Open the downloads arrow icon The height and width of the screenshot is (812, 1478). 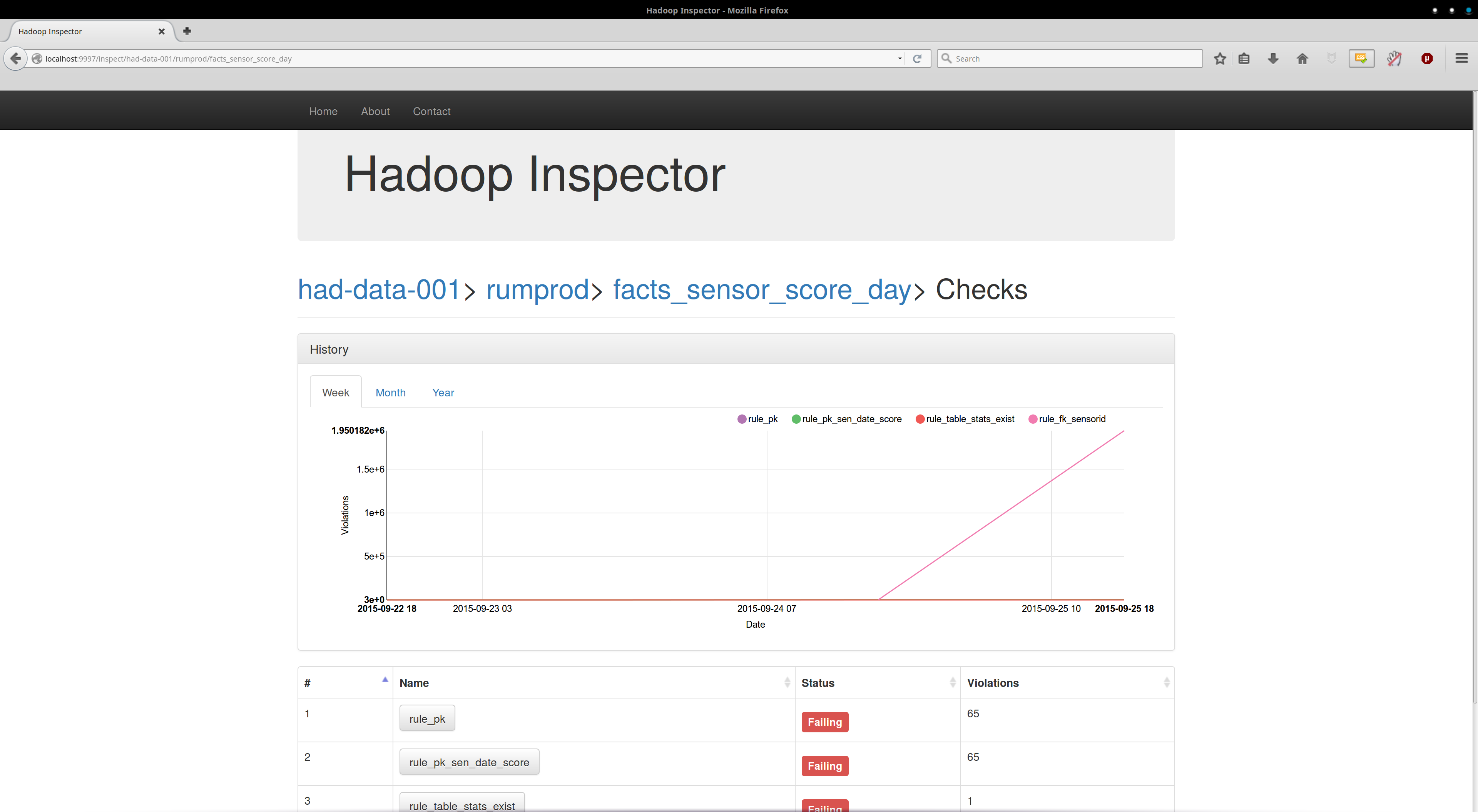(1273, 58)
